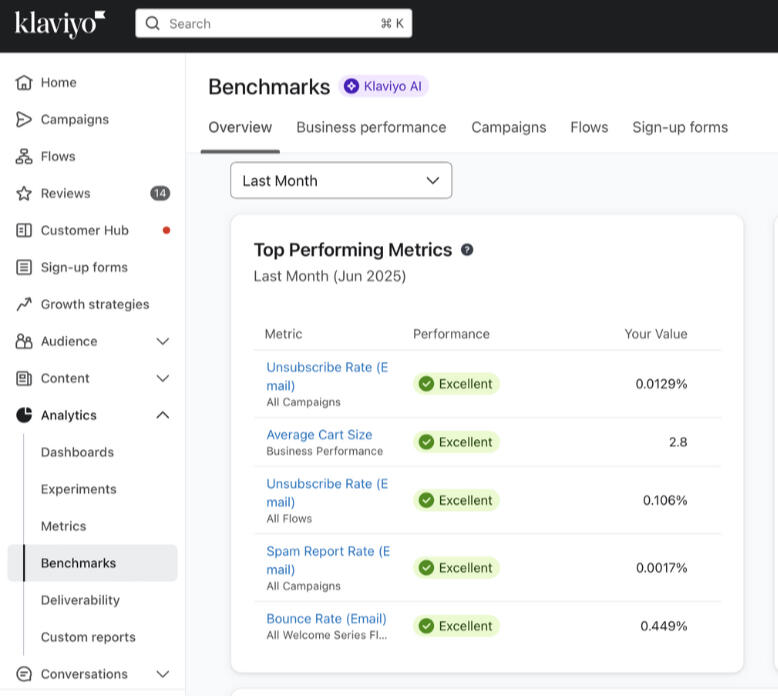Image resolution: width=778 pixels, height=696 pixels.
Task: Expand the Conversations menu section
Action: click(162, 675)
